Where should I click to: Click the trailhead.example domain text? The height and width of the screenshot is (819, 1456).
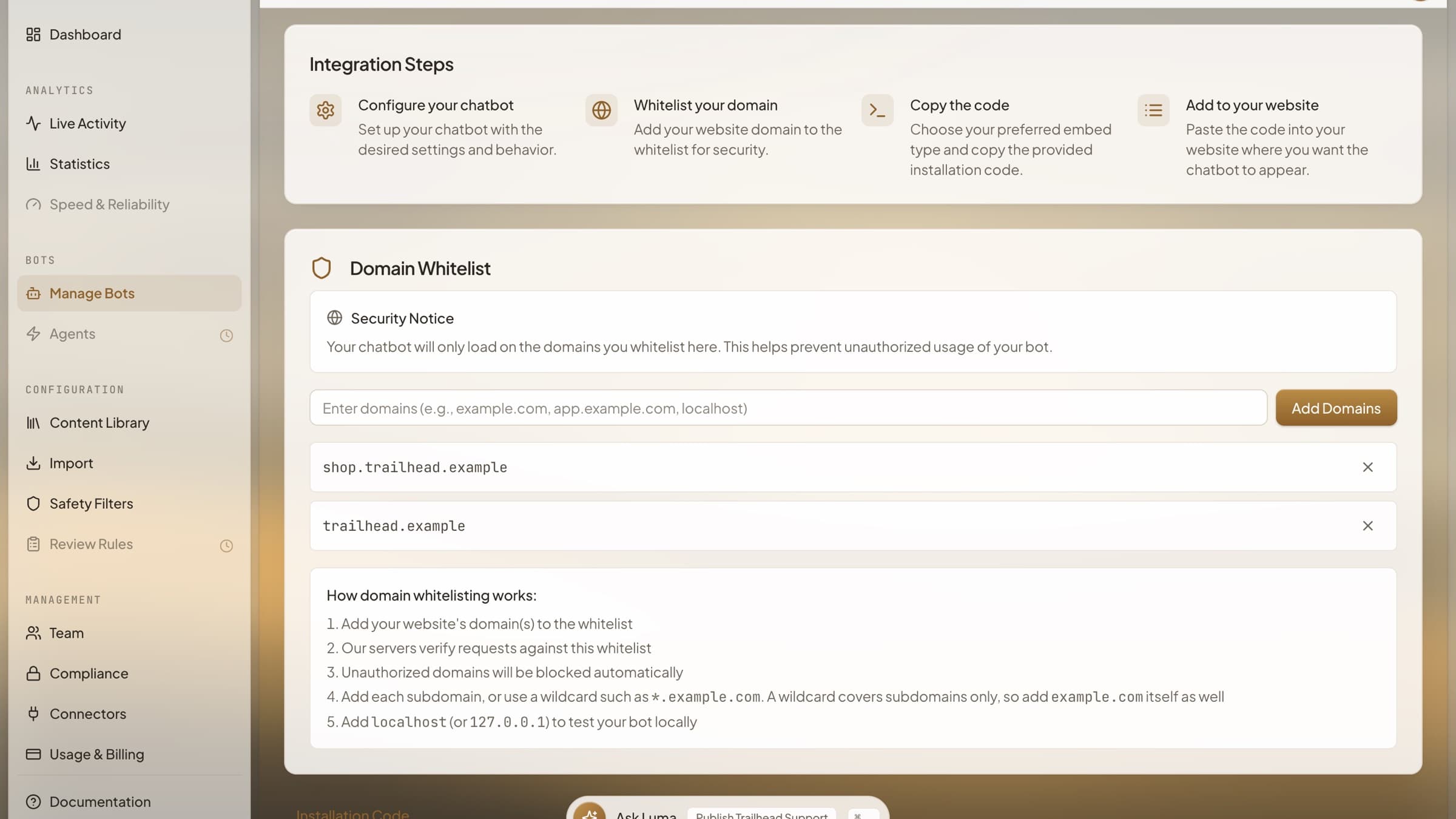click(x=394, y=526)
